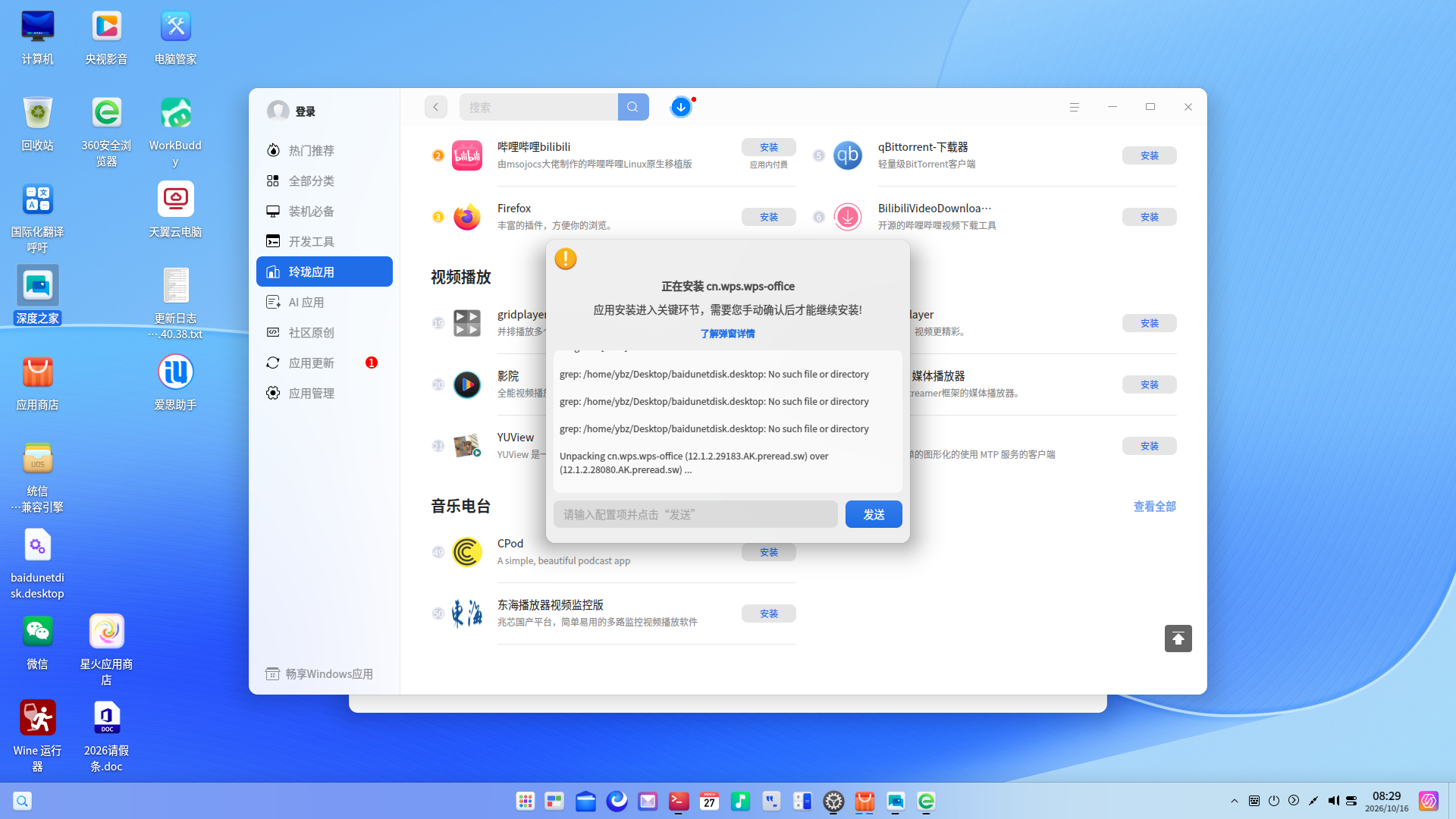Screen dimensions: 1456x819
Task: Open the 爱思助手 desktop icon
Action: tap(175, 372)
